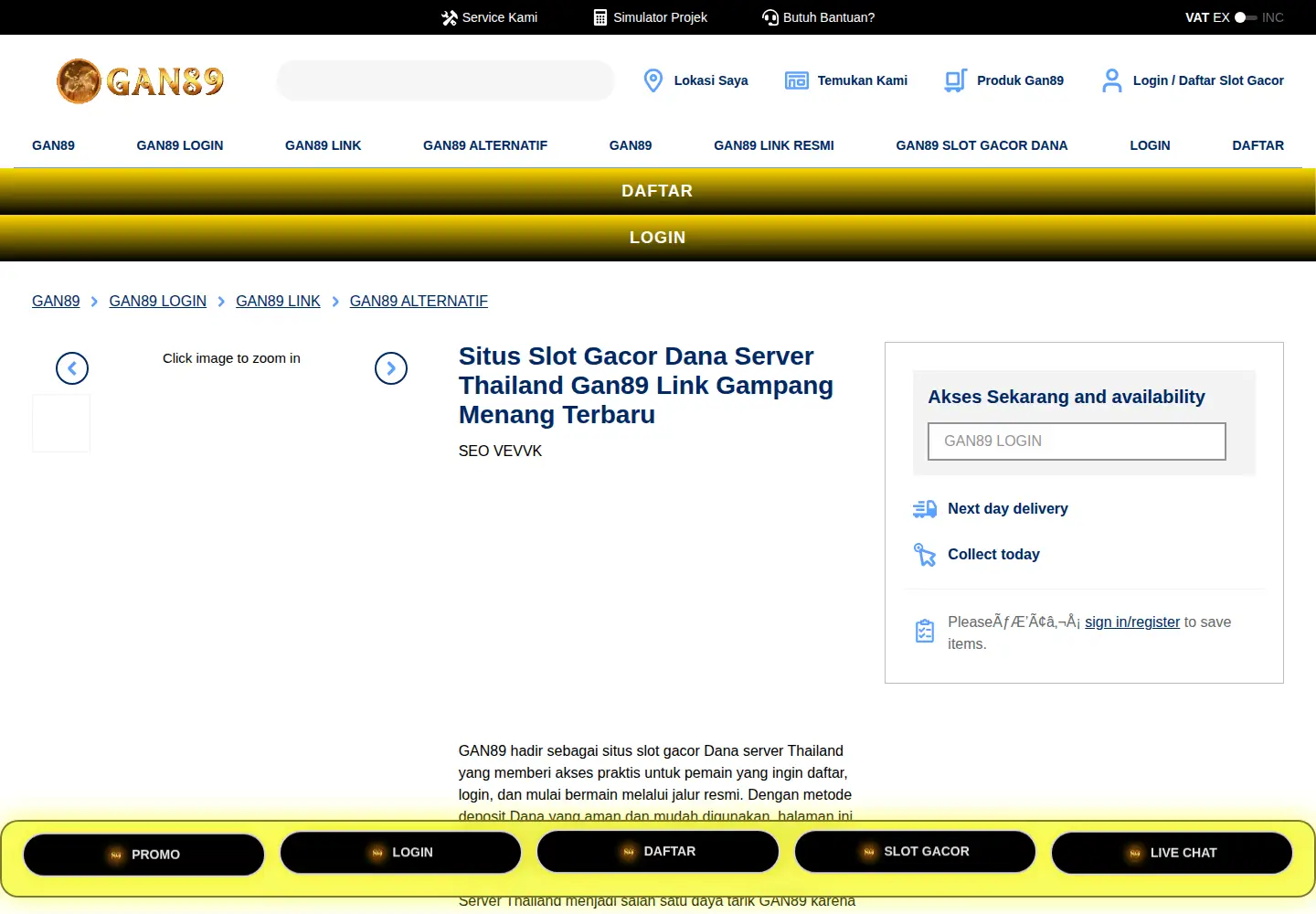Click the black LOGIN button in the bottom bar
The image size is (1316, 914).
coord(400,853)
